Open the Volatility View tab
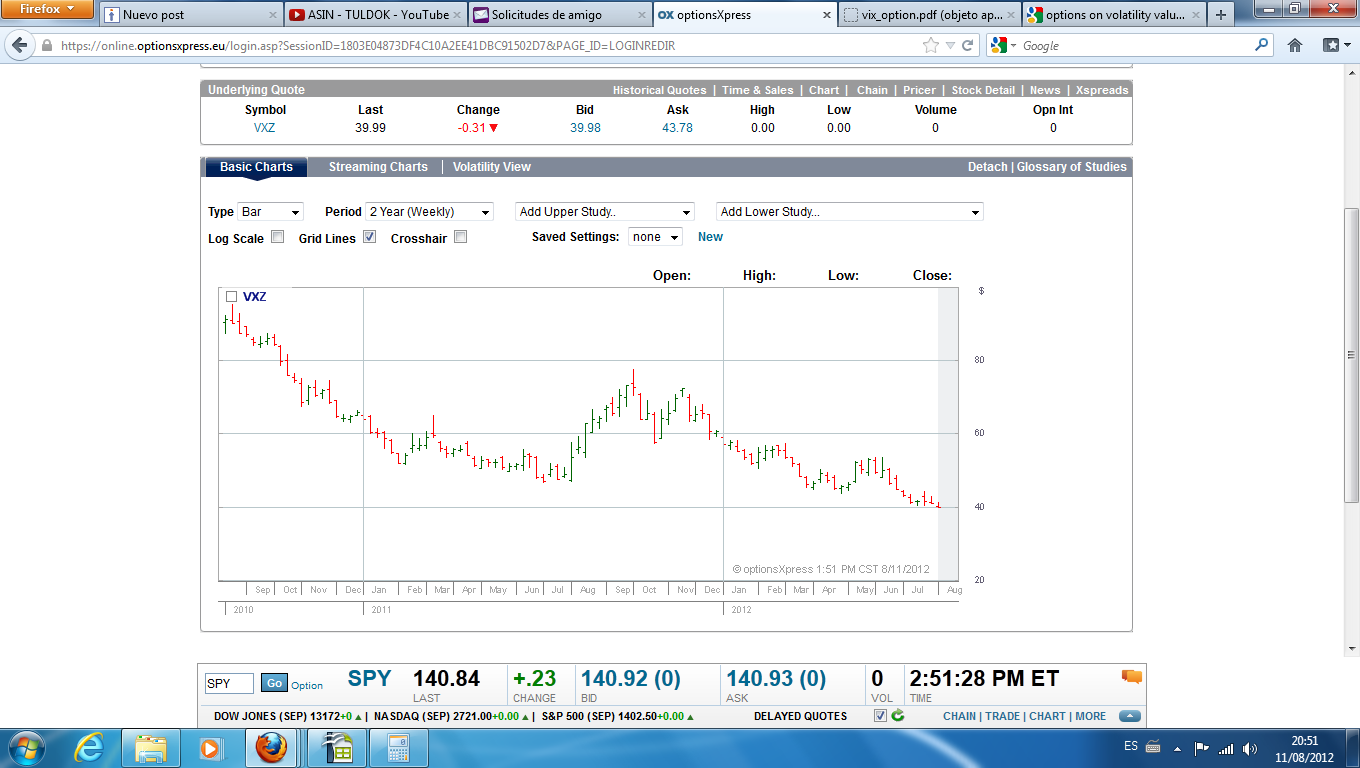Image resolution: width=1360 pixels, height=768 pixels. point(492,167)
